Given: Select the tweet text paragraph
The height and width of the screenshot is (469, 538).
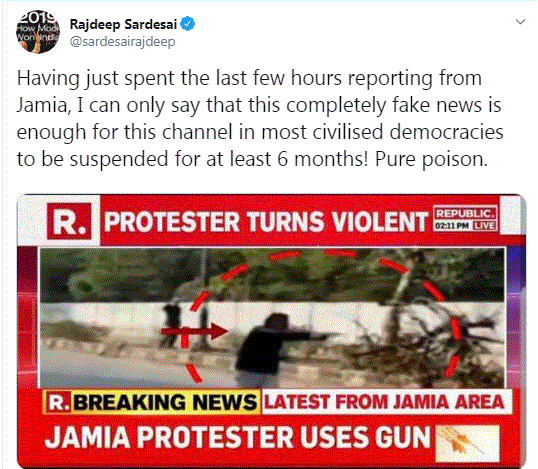Looking at the screenshot, I should (x=260, y=118).
